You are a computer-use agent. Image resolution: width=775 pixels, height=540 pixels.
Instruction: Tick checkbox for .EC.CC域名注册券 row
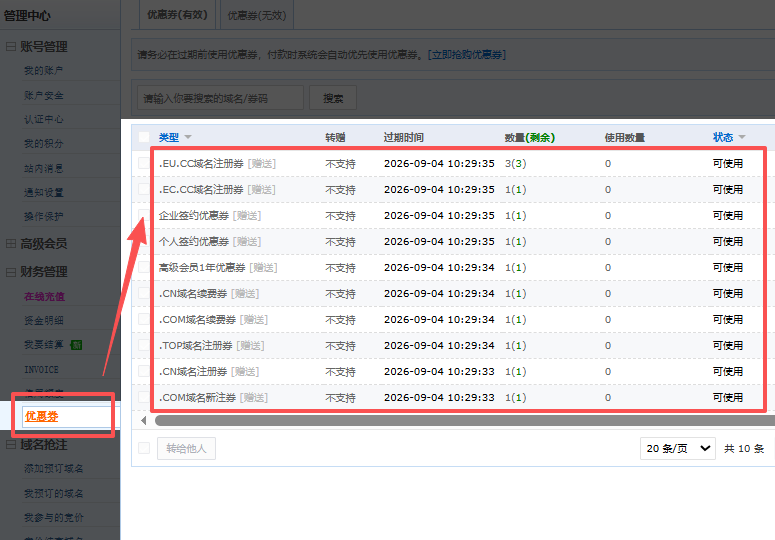144,190
